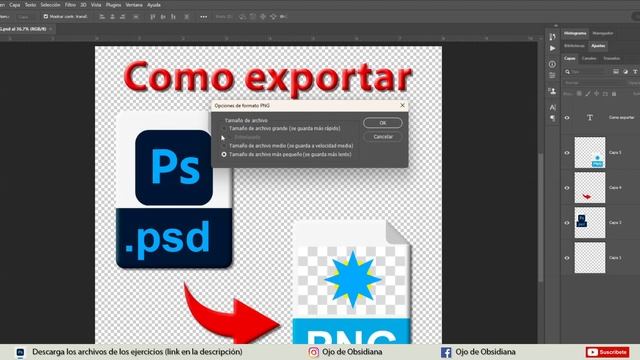Open the Properties info icon in side strip

[x=552, y=64]
